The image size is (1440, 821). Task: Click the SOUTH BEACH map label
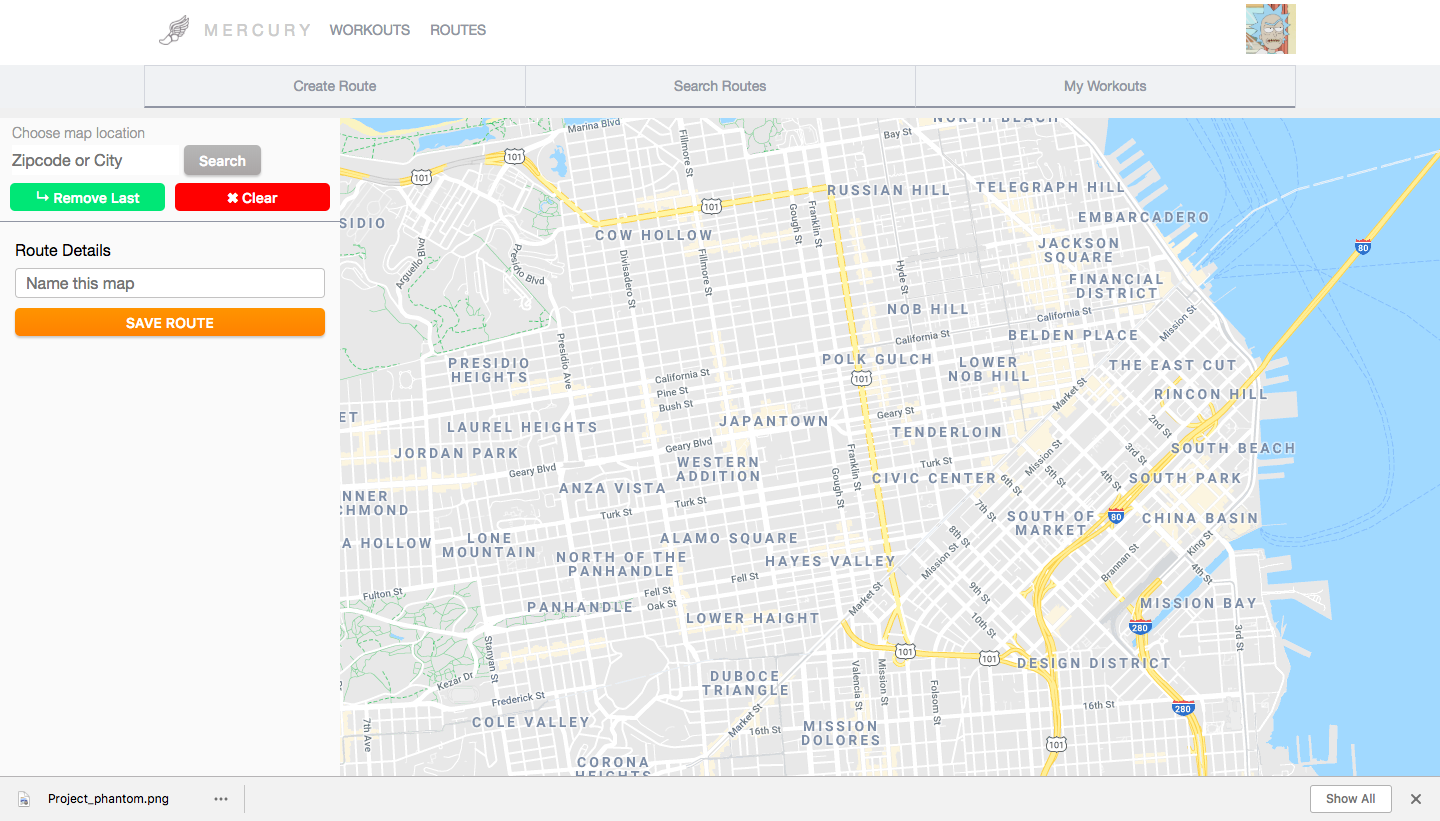[x=1233, y=448]
